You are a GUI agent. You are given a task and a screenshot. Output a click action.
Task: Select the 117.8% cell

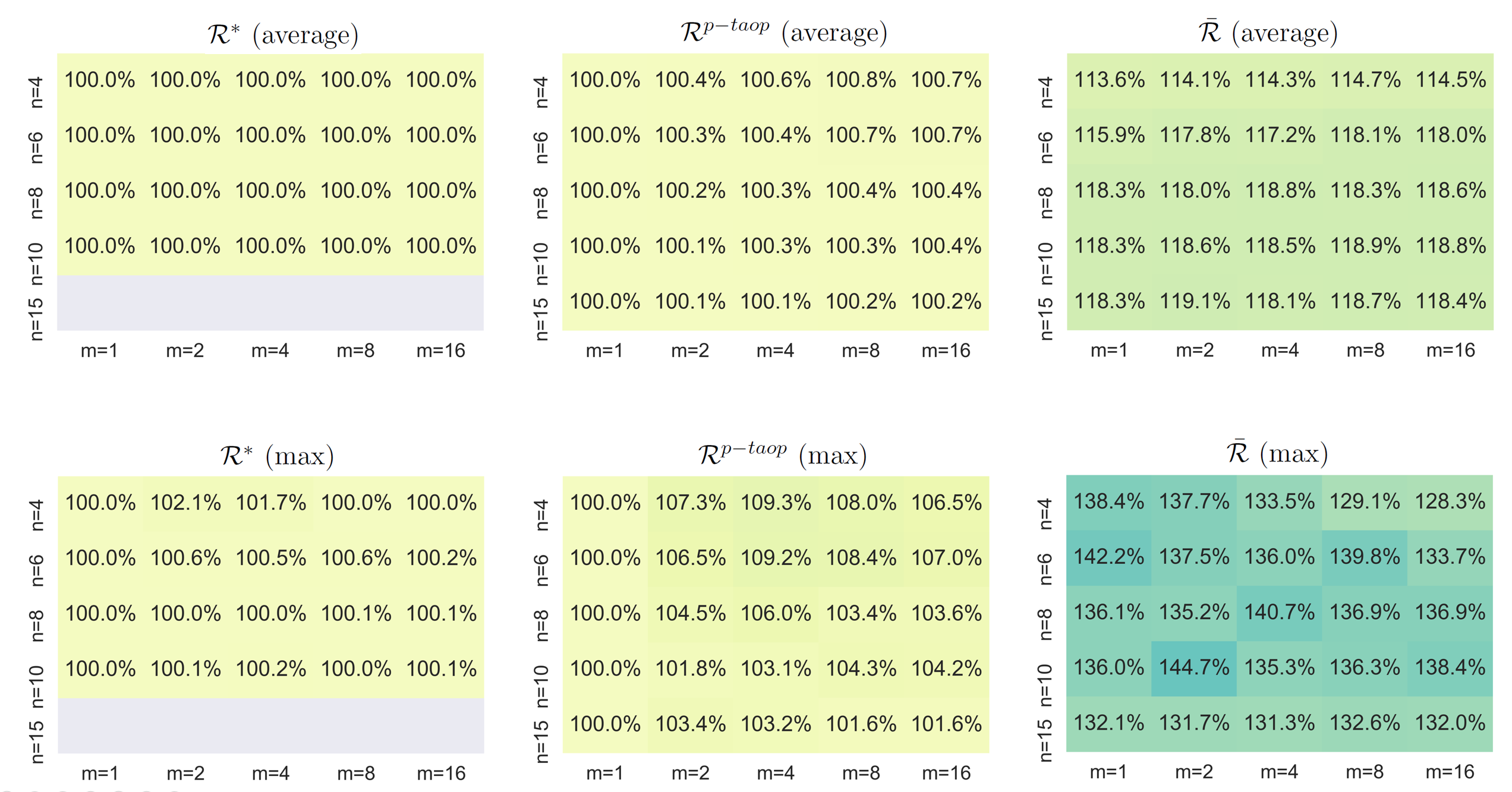point(1195,135)
